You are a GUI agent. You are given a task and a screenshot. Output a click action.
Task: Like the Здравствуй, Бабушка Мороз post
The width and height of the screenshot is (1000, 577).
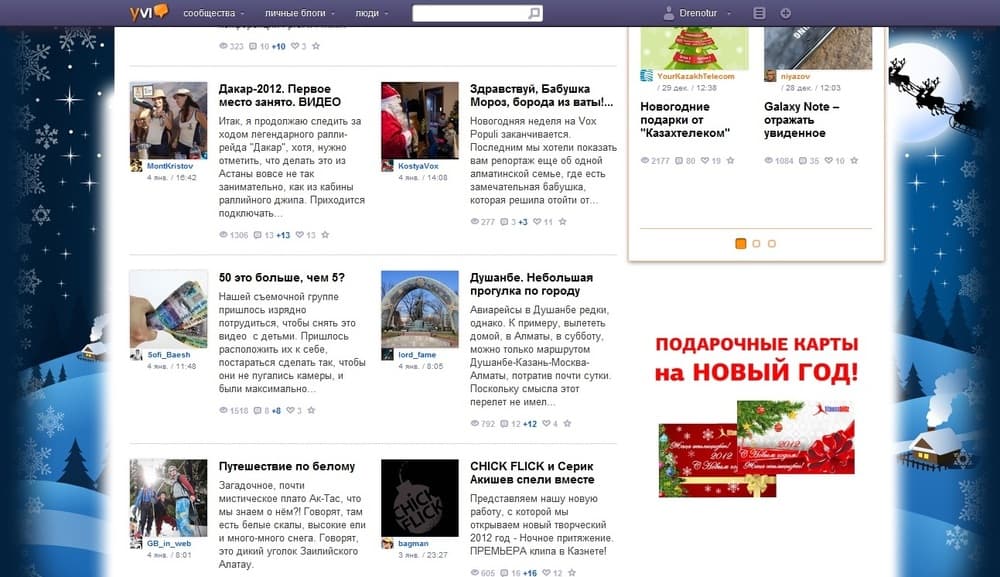click(x=537, y=222)
